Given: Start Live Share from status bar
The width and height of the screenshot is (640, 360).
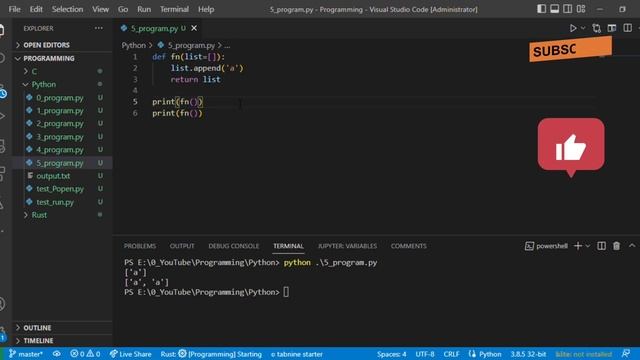Looking at the screenshot, I should click(x=131, y=354).
